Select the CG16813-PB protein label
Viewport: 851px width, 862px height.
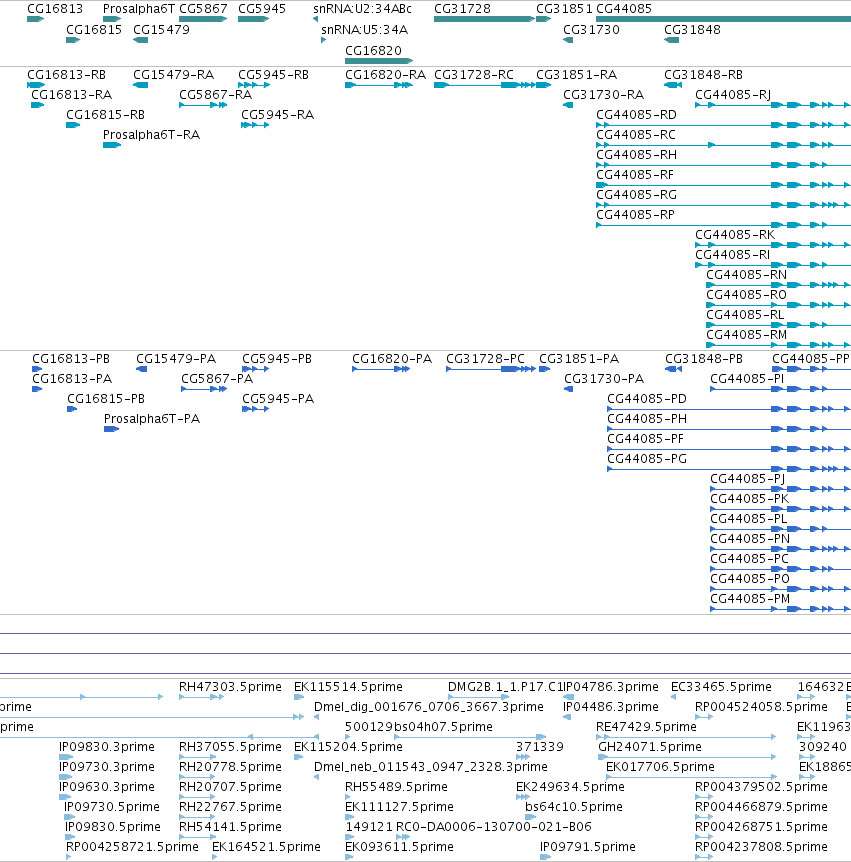point(71,359)
